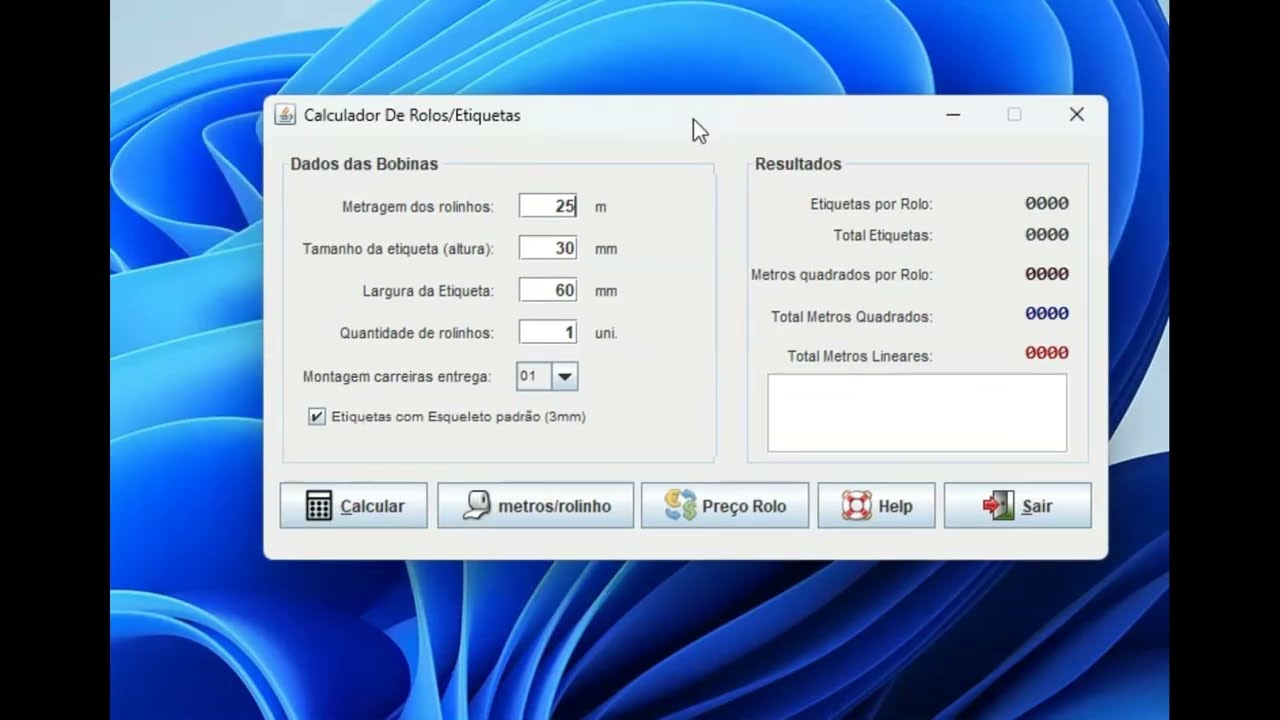This screenshot has height=720, width=1280.
Task: Click Largura da Etiqueta input field
Action: [x=548, y=290]
